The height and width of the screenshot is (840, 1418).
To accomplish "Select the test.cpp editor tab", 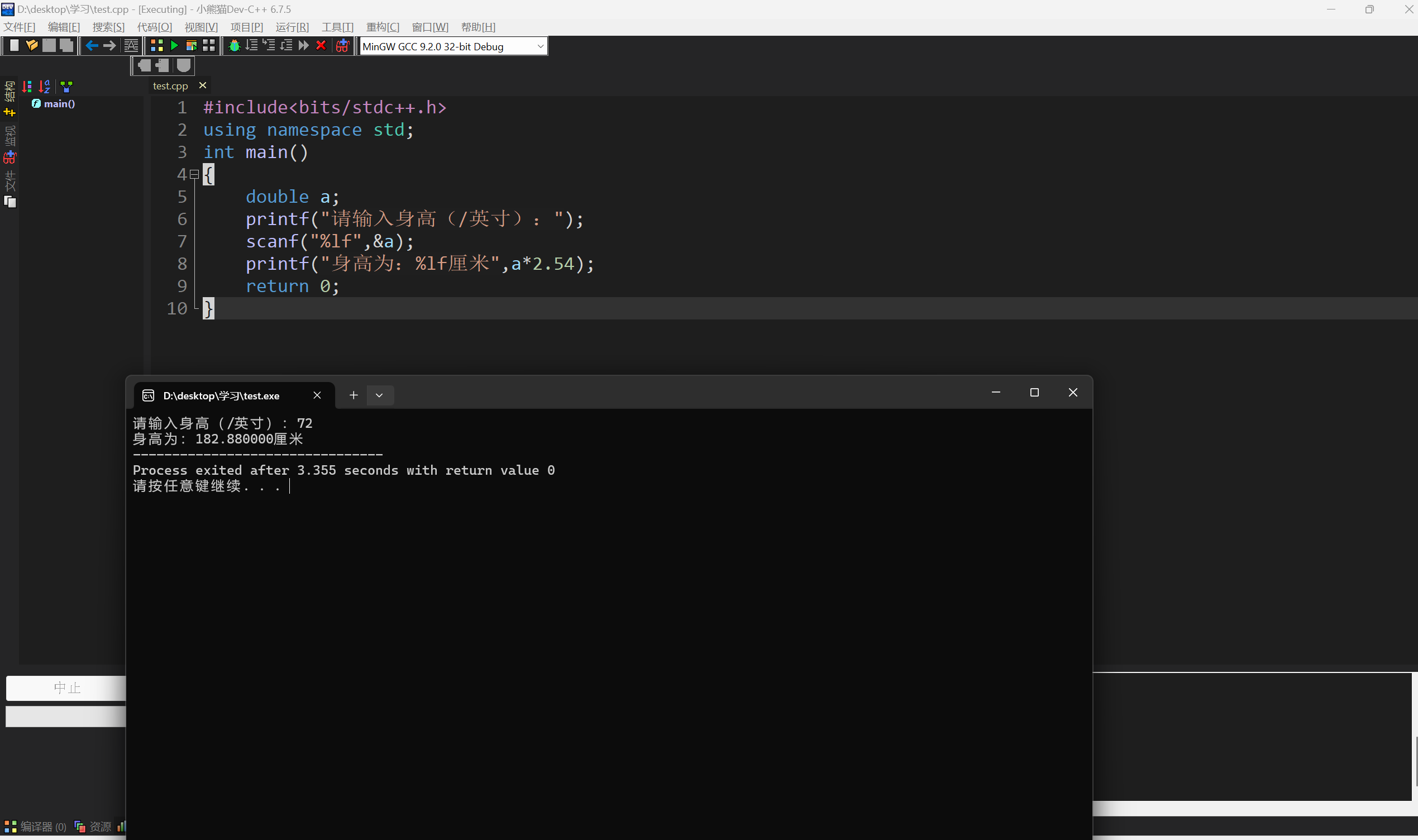I will coord(170,86).
